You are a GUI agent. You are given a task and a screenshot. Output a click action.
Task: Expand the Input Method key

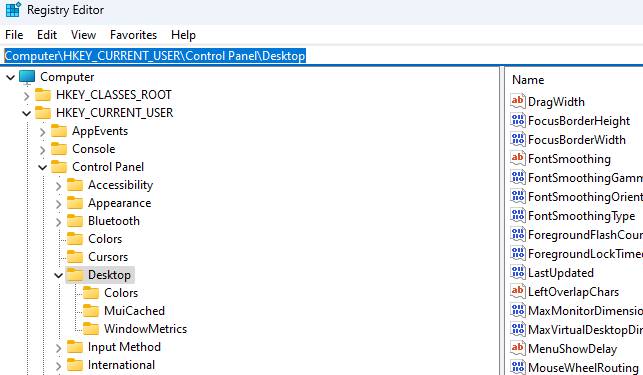pos(58,348)
